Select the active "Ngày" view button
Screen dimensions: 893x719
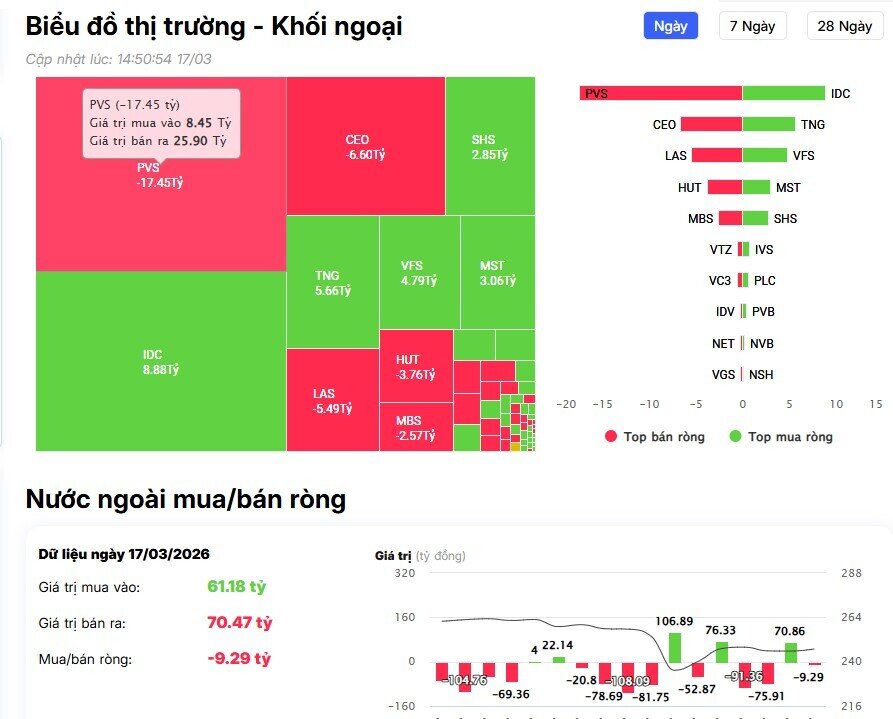coord(670,26)
